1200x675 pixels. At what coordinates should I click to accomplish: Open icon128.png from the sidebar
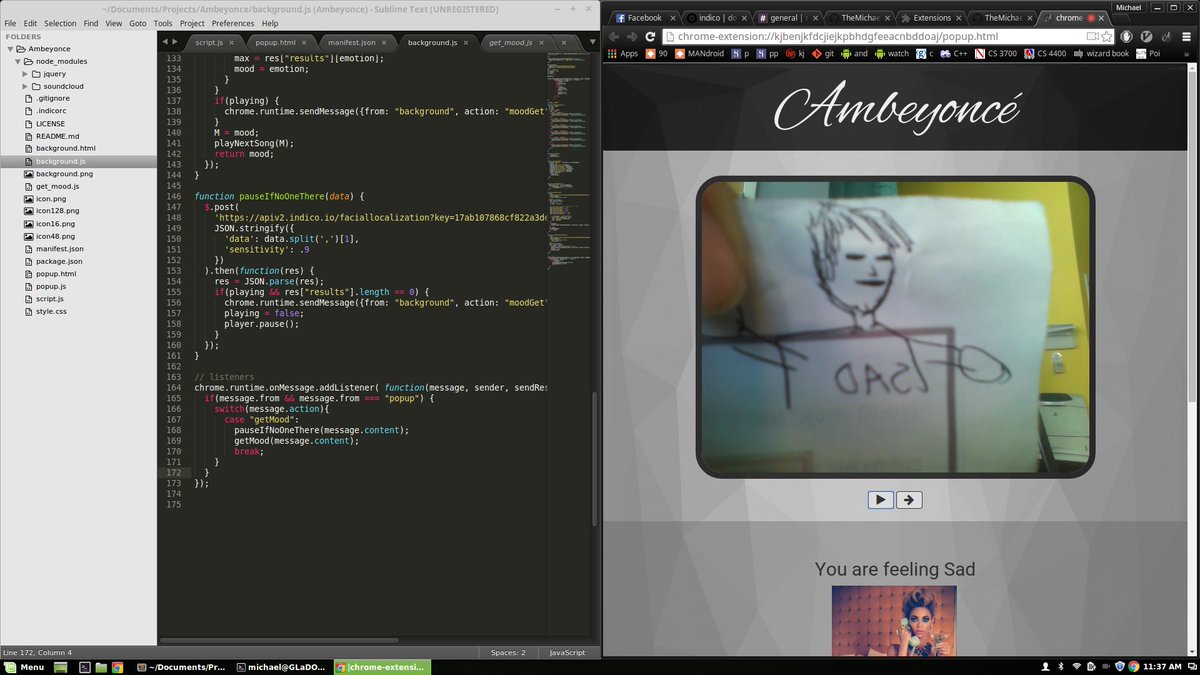[56, 211]
